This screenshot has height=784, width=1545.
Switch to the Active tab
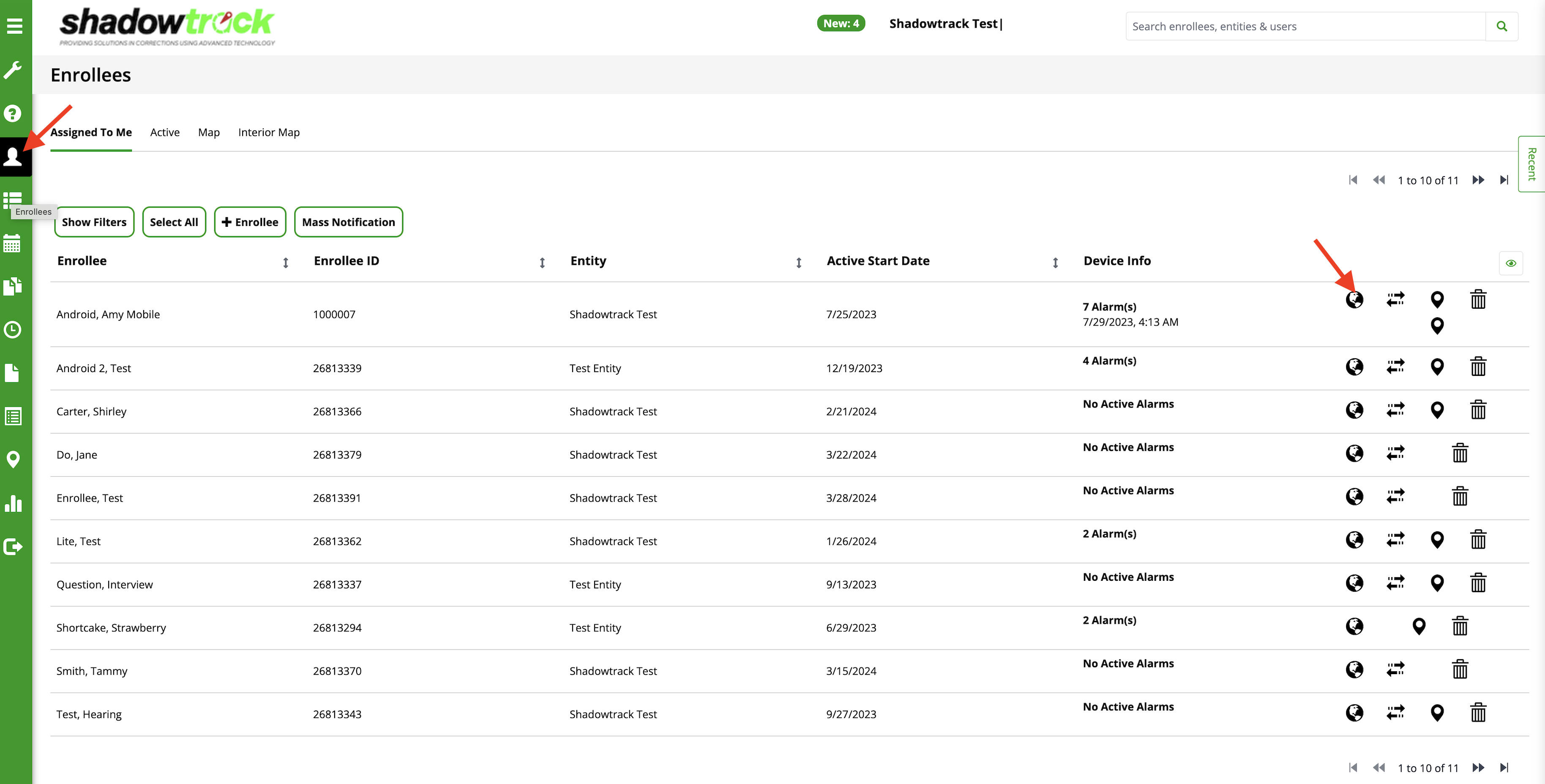coord(165,133)
